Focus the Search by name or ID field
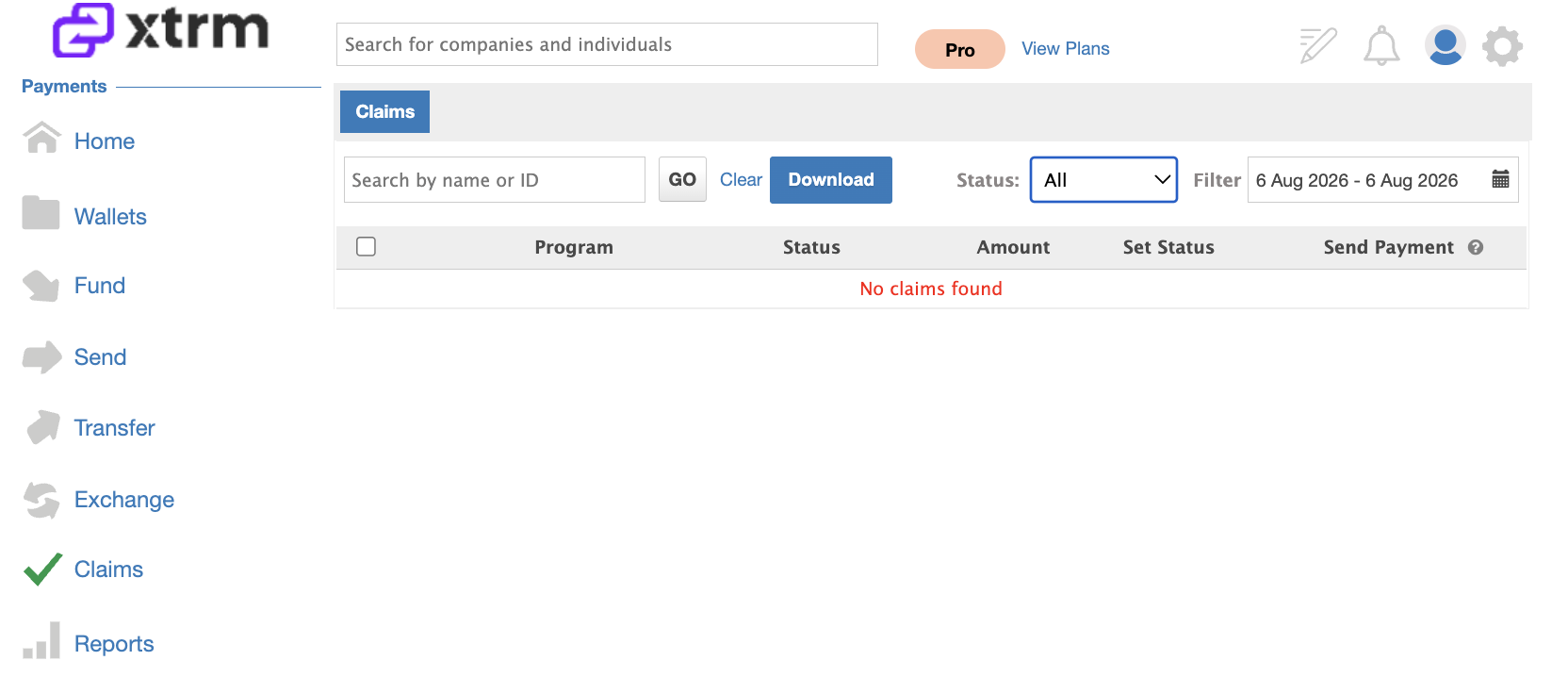Image resolution: width=1568 pixels, height=677 pixels. click(x=495, y=179)
